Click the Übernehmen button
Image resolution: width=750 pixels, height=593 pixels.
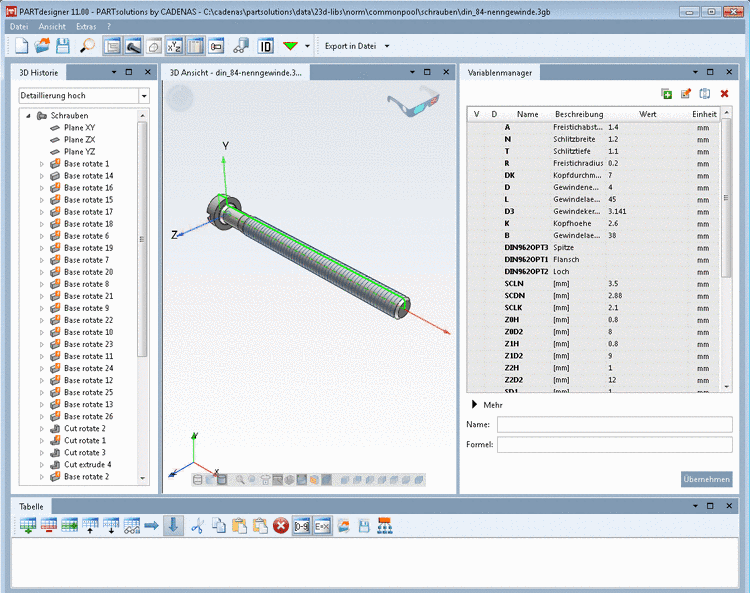[706, 479]
